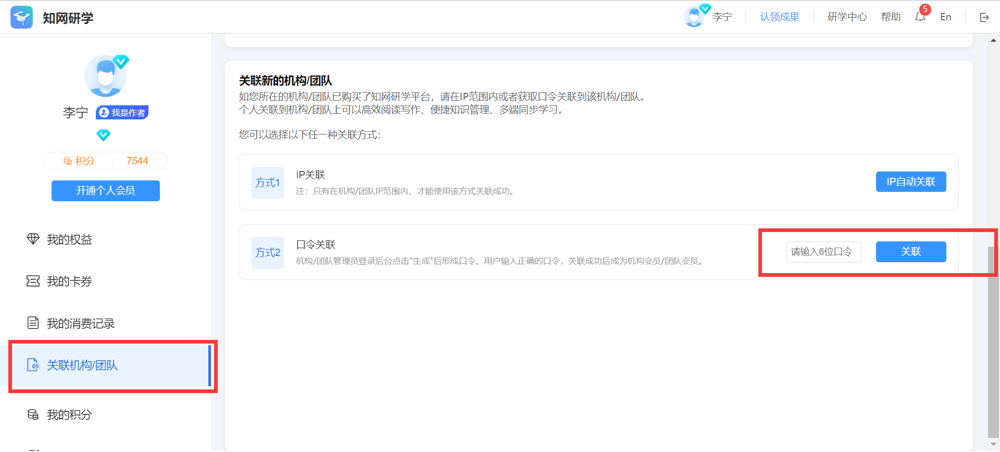Click the sidebar name 李宁

[x=75, y=112]
